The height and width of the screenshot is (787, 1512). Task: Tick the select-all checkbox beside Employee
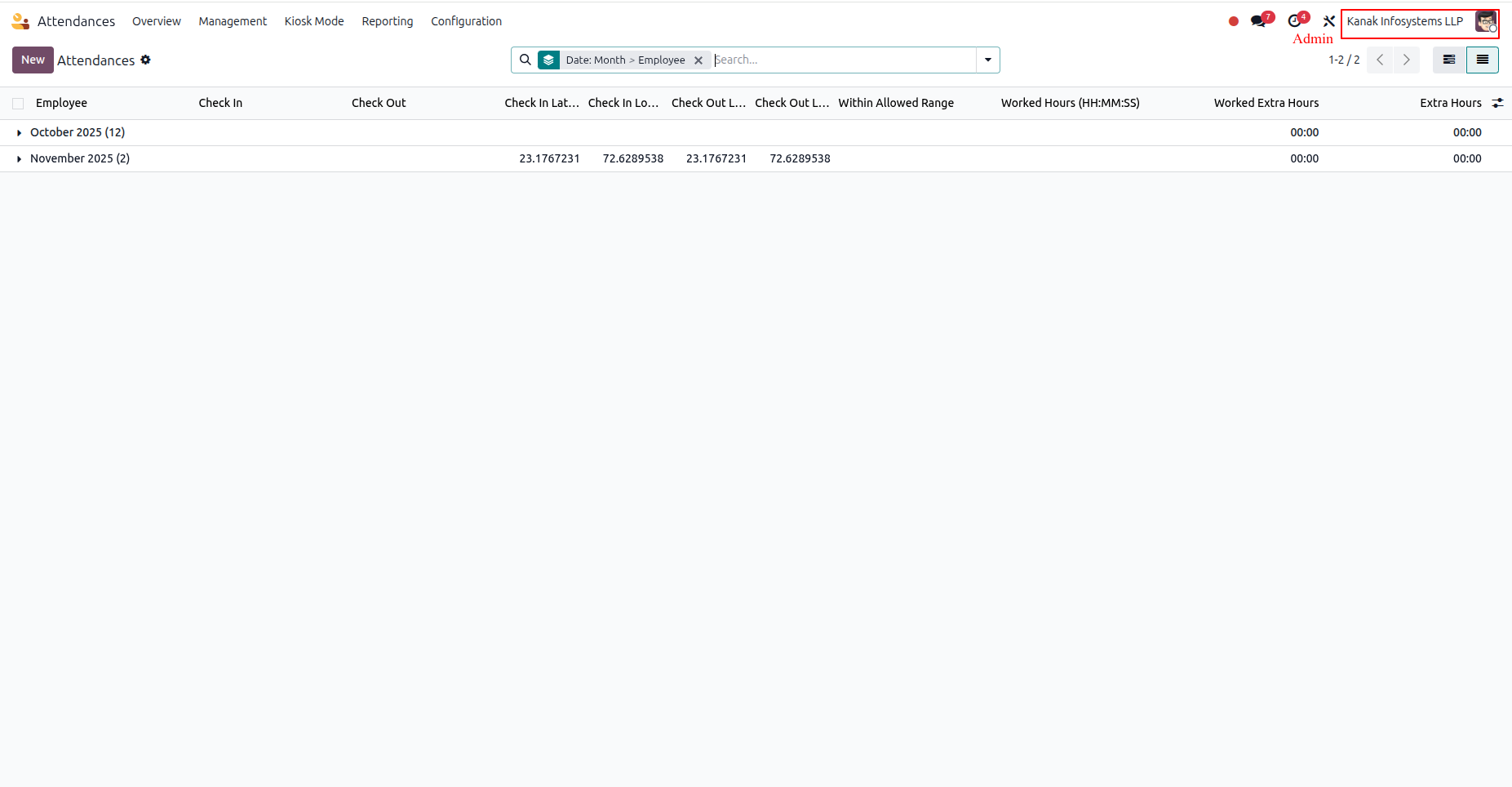(x=18, y=103)
